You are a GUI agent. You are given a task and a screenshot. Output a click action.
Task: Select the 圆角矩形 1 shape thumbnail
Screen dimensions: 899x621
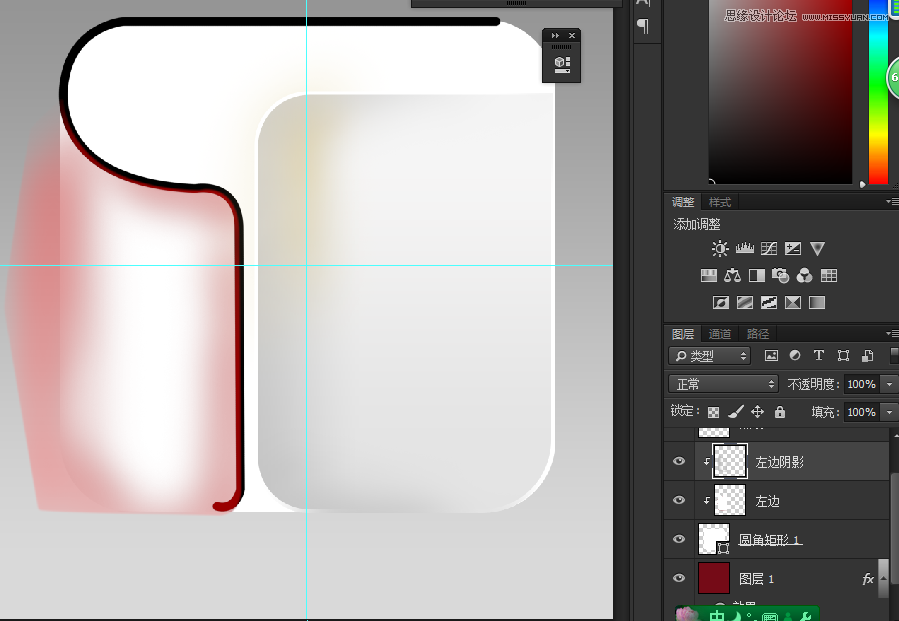[x=714, y=539]
